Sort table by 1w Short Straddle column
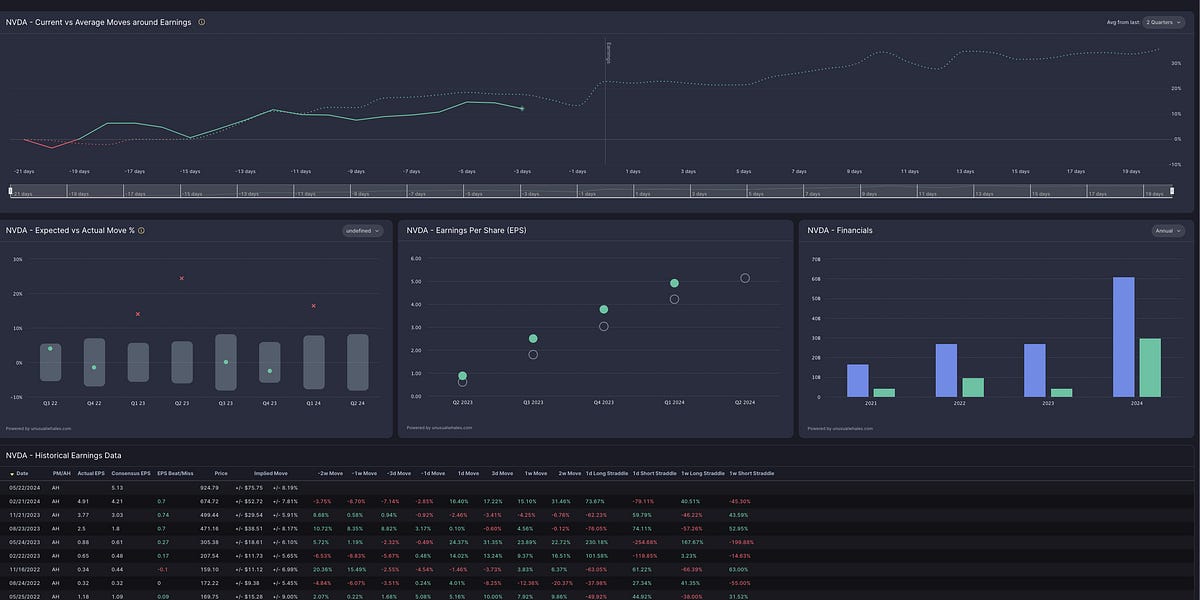Image resolution: width=1200 pixels, height=600 pixels. click(x=751, y=473)
